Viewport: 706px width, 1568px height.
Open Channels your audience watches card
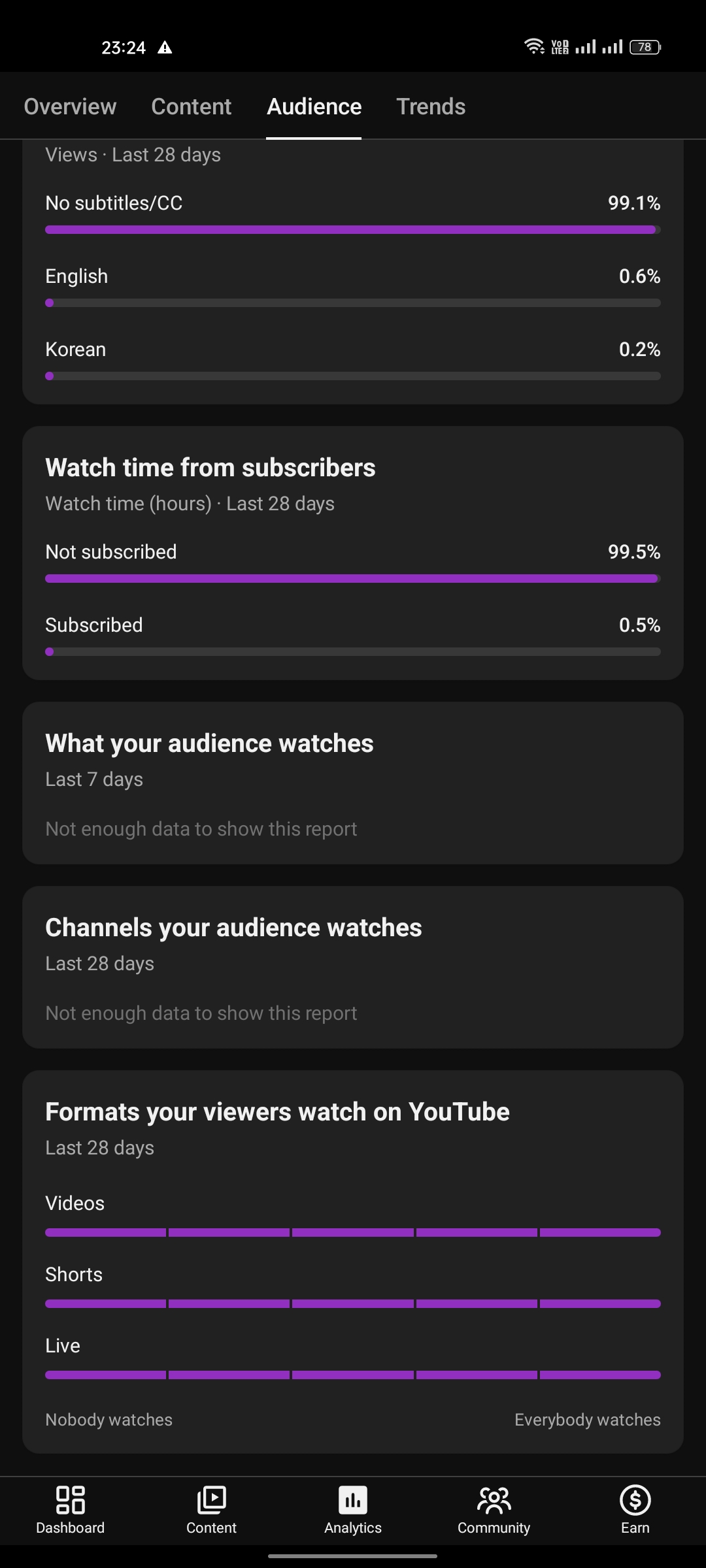click(353, 968)
